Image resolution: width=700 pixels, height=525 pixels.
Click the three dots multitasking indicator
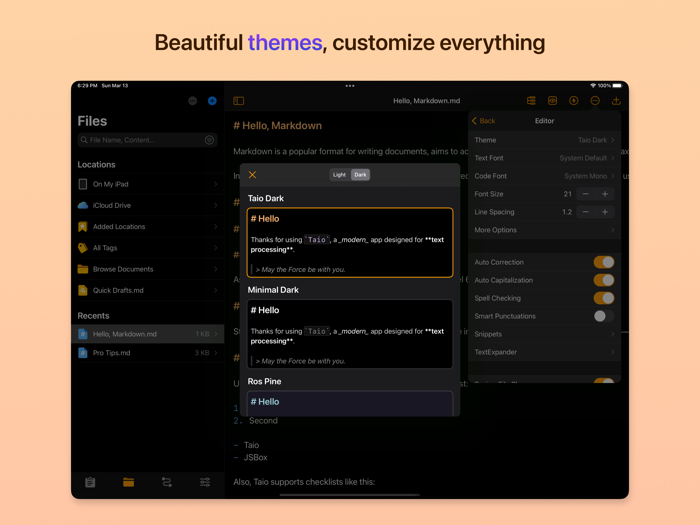[x=350, y=86]
